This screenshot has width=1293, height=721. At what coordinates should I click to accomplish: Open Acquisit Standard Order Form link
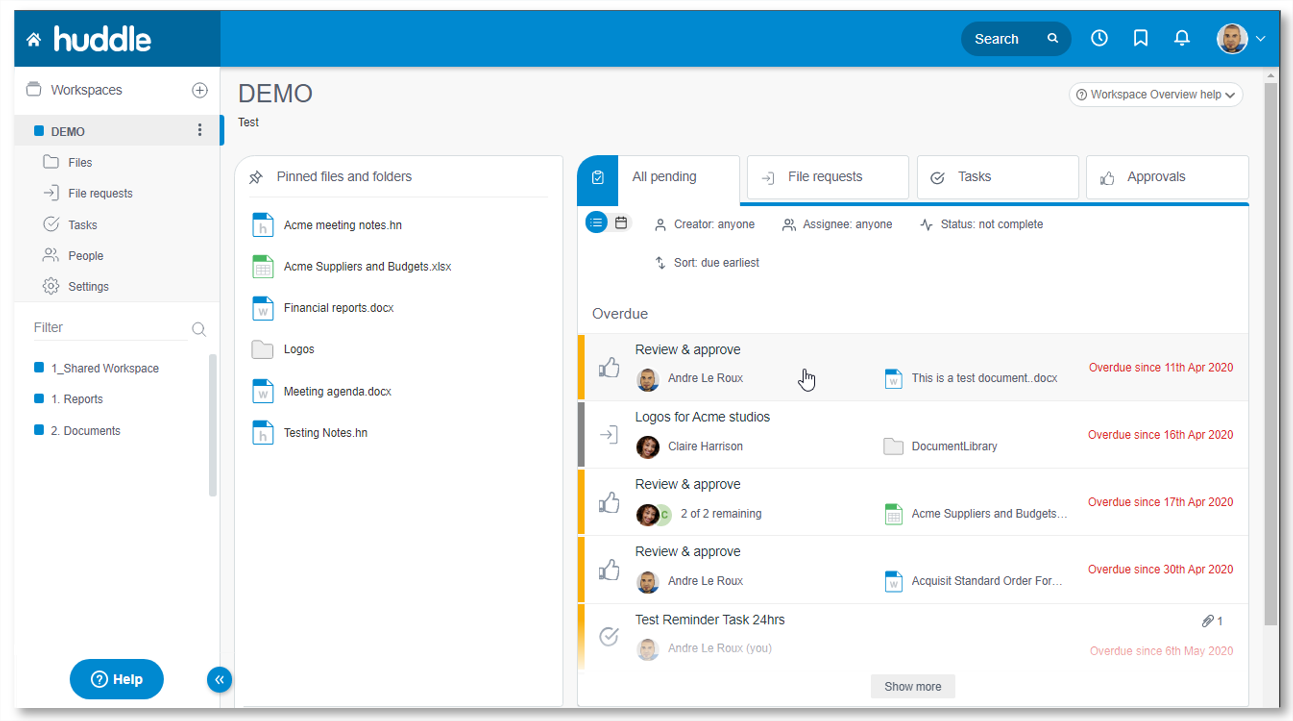pos(987,581)
